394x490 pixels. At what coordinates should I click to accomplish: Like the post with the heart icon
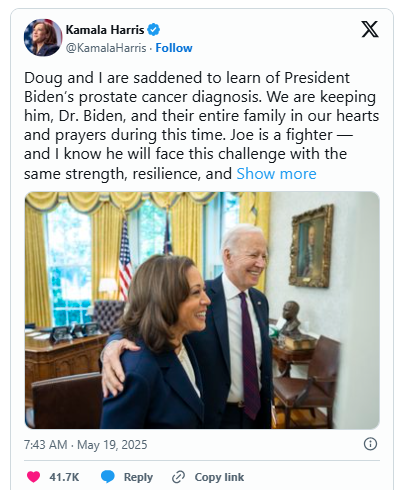point(33,477)
